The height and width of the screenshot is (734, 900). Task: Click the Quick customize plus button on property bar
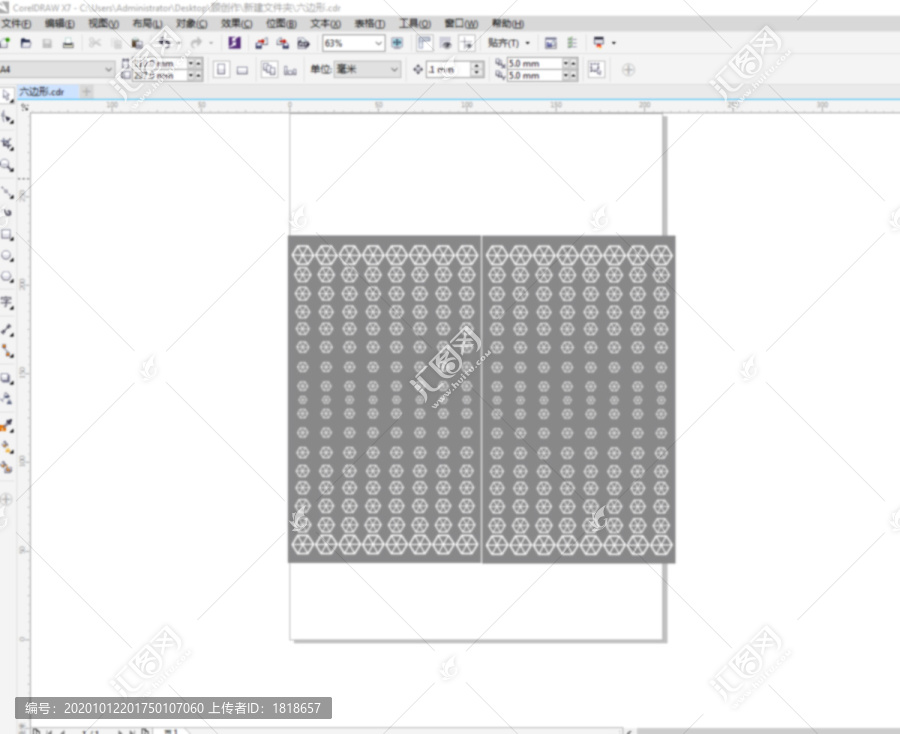coord(629,70)
